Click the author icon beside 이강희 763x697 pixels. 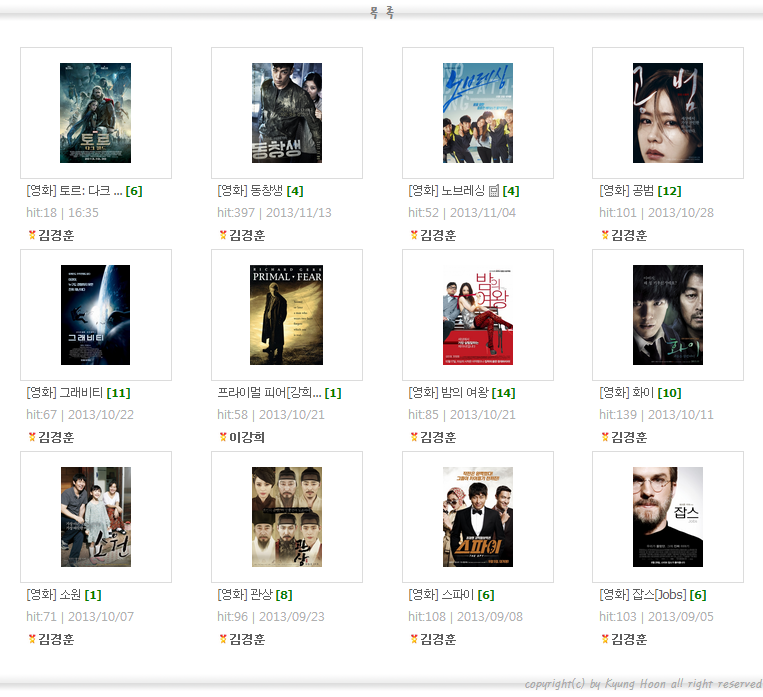point(223,437)
